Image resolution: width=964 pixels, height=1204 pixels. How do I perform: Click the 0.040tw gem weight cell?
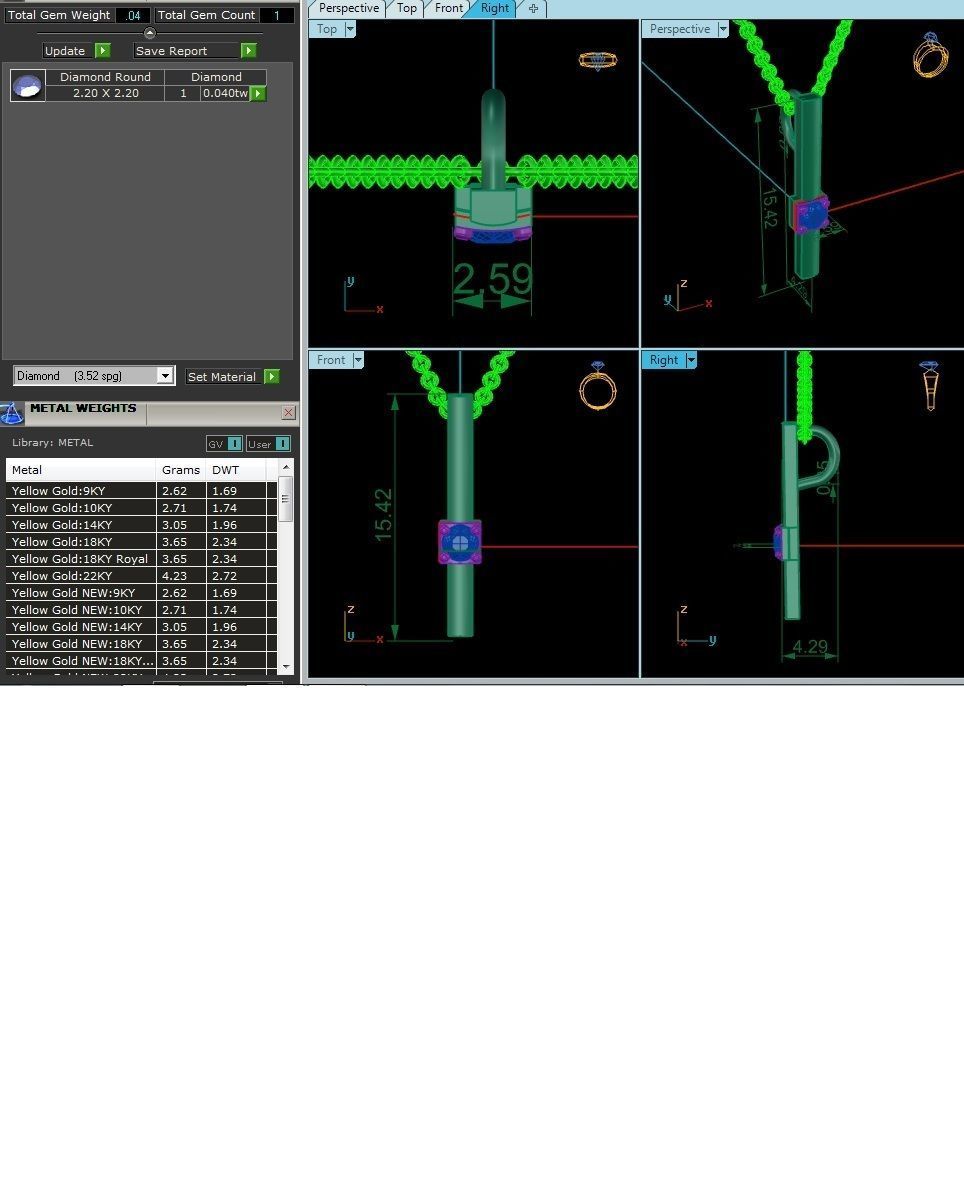tap(225, 93)
